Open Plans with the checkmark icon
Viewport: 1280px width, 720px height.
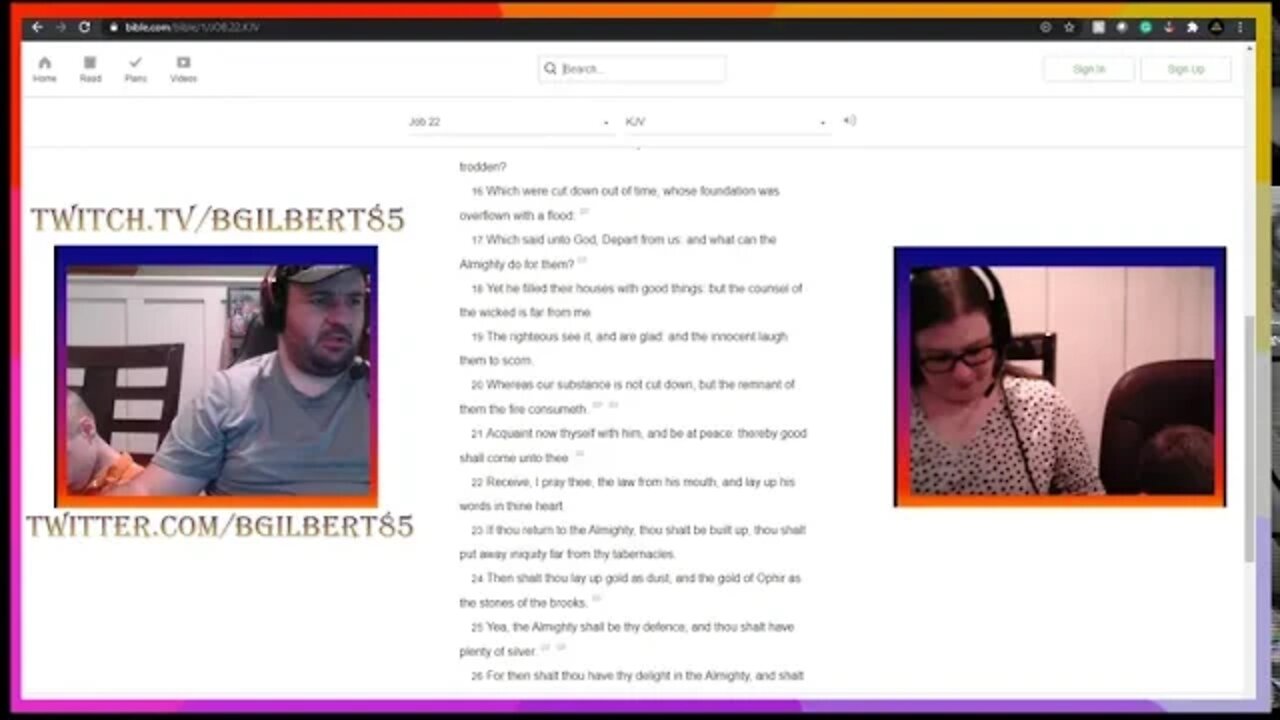coord(135,69)
